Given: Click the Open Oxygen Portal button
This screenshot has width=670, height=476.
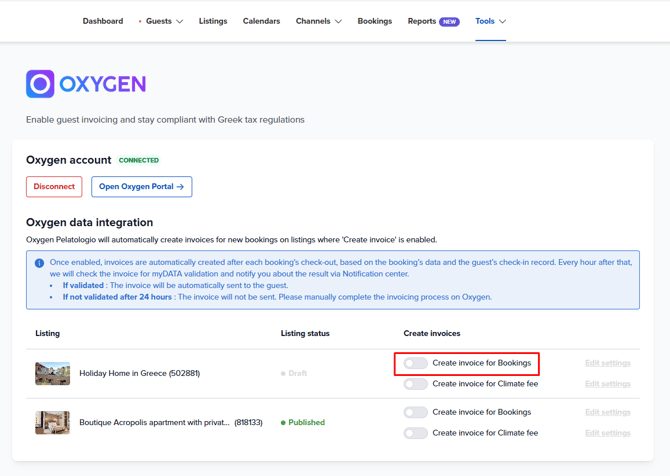Looking at the screenshot, I should point(141,187).
